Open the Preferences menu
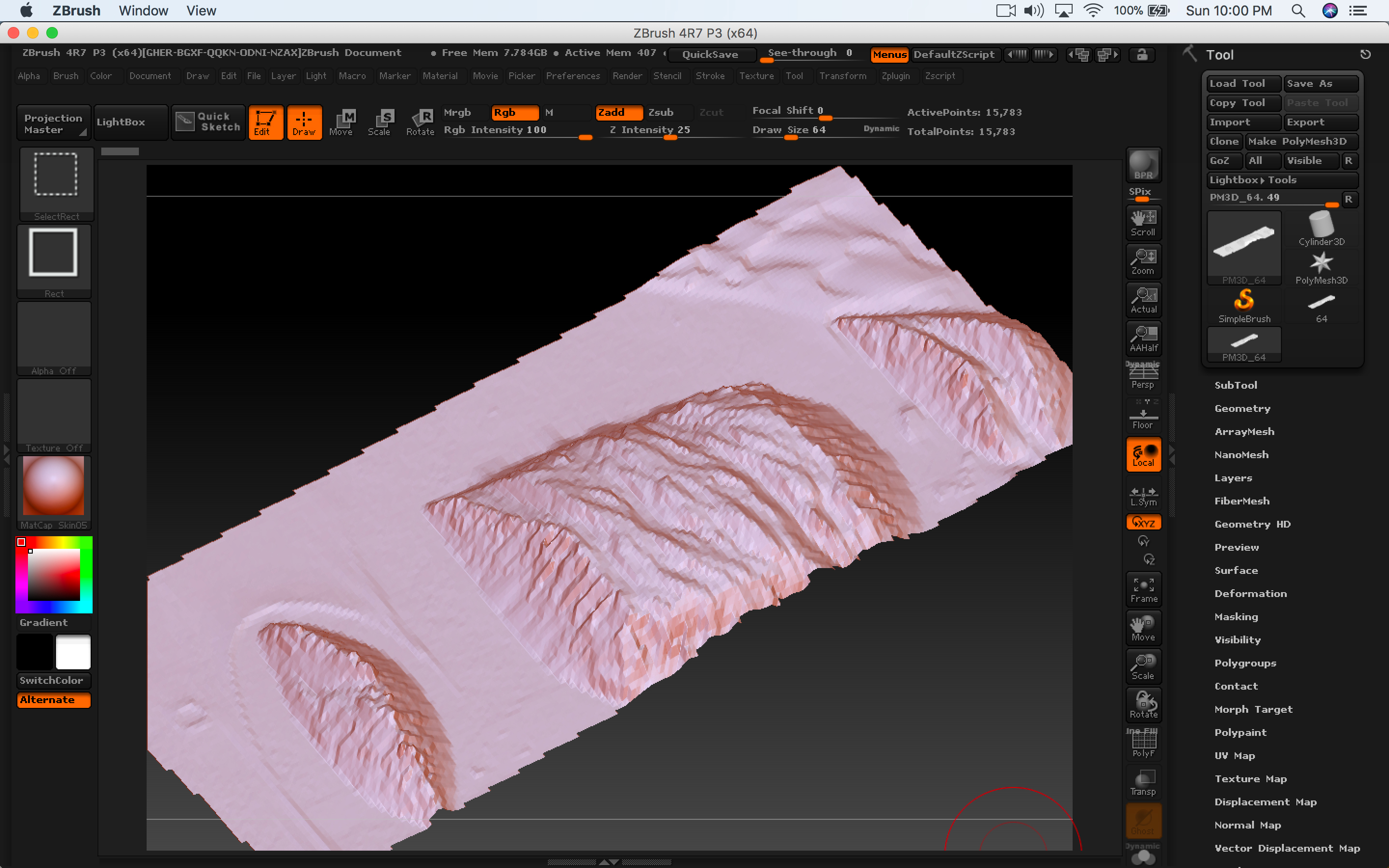 (572, 76)
